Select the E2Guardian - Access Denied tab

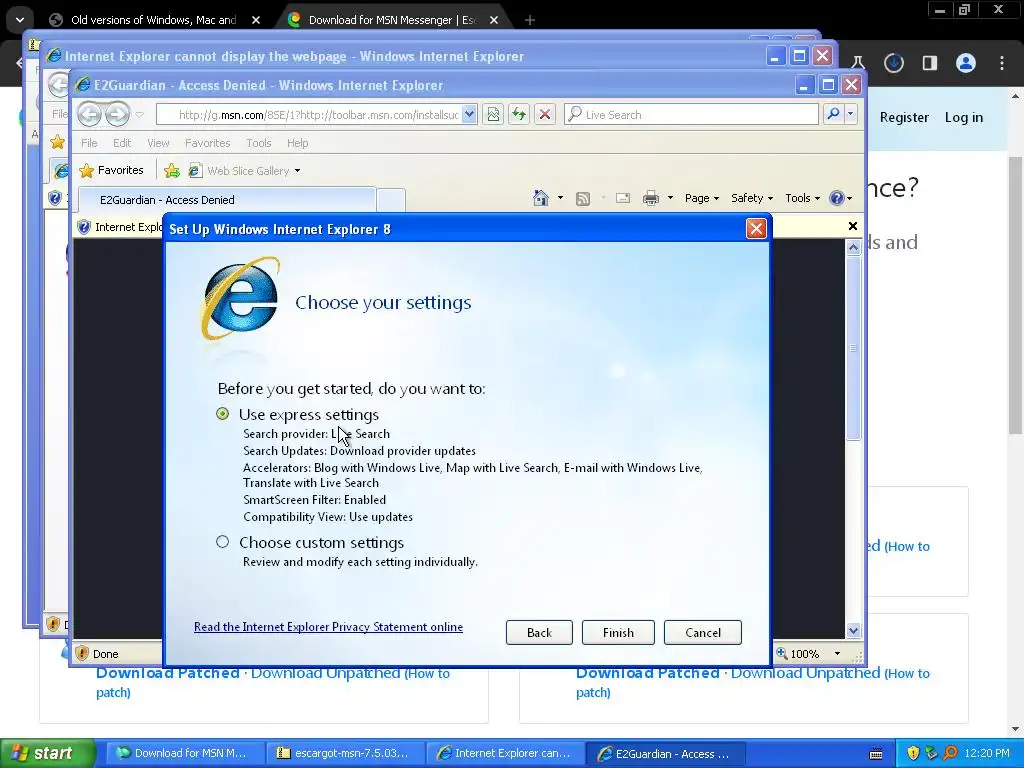[x=227, y=200]
